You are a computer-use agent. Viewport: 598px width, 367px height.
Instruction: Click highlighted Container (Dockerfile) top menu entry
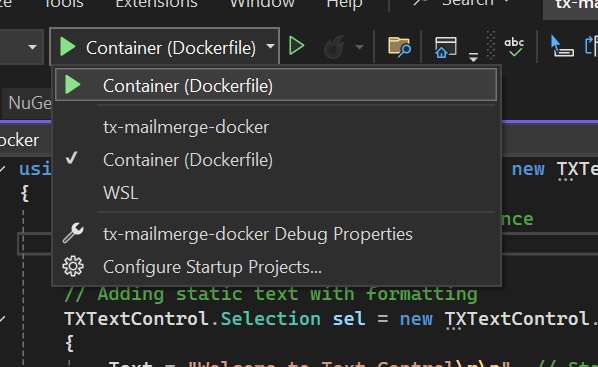pos(276,85)
